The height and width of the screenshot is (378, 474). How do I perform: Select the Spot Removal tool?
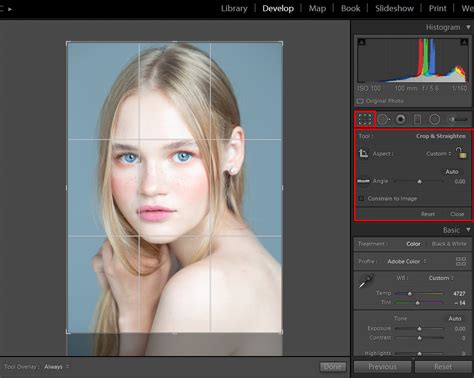tap(383, 119)
